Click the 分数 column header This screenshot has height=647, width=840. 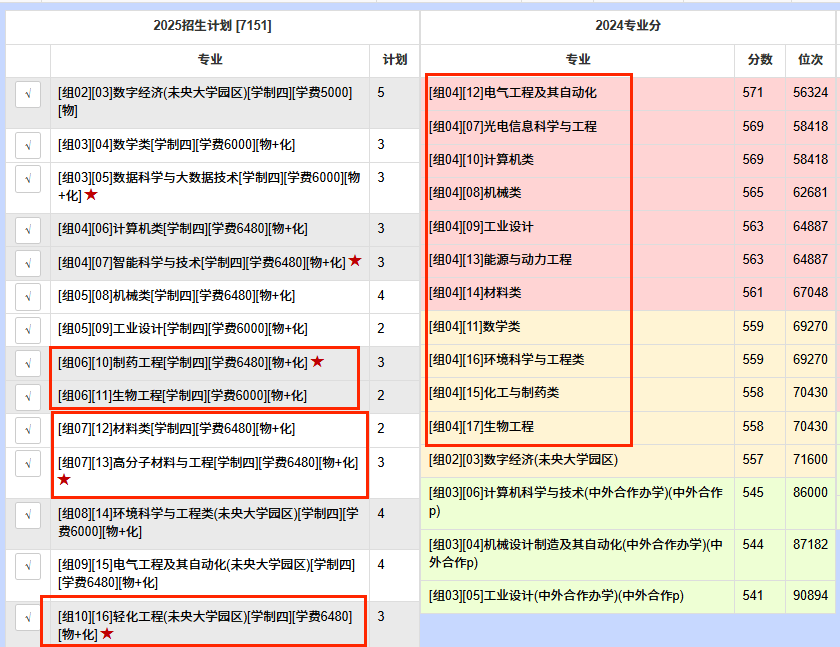click(x=760, y=59)
